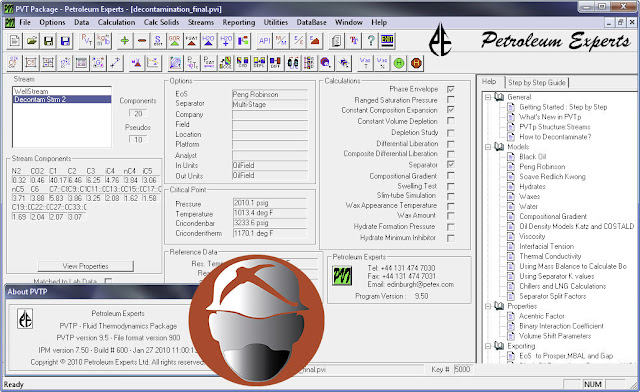Screen dimensions: 640x392
Task: Select Decontam Strm 2 in Stream list
Action: point(62,99)
